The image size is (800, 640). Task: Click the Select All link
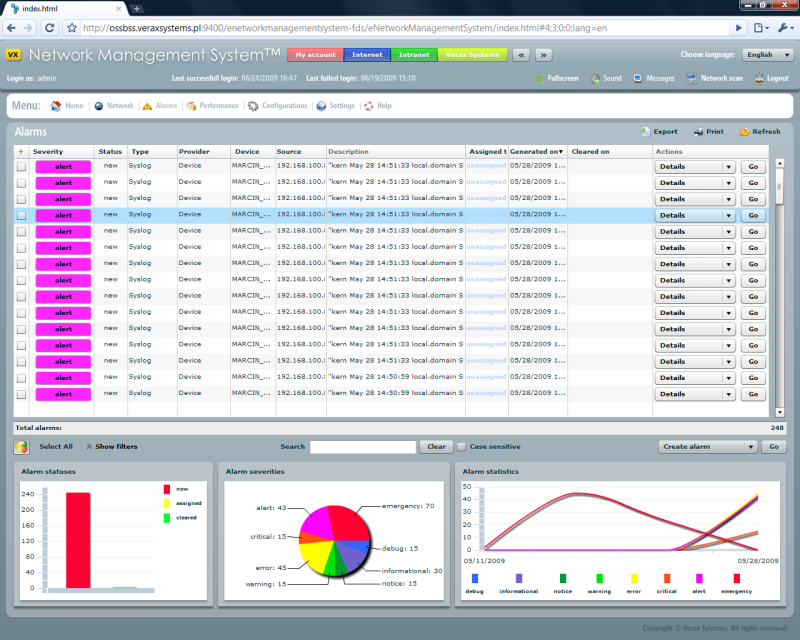pyautogui.click(x=56, y=447)
